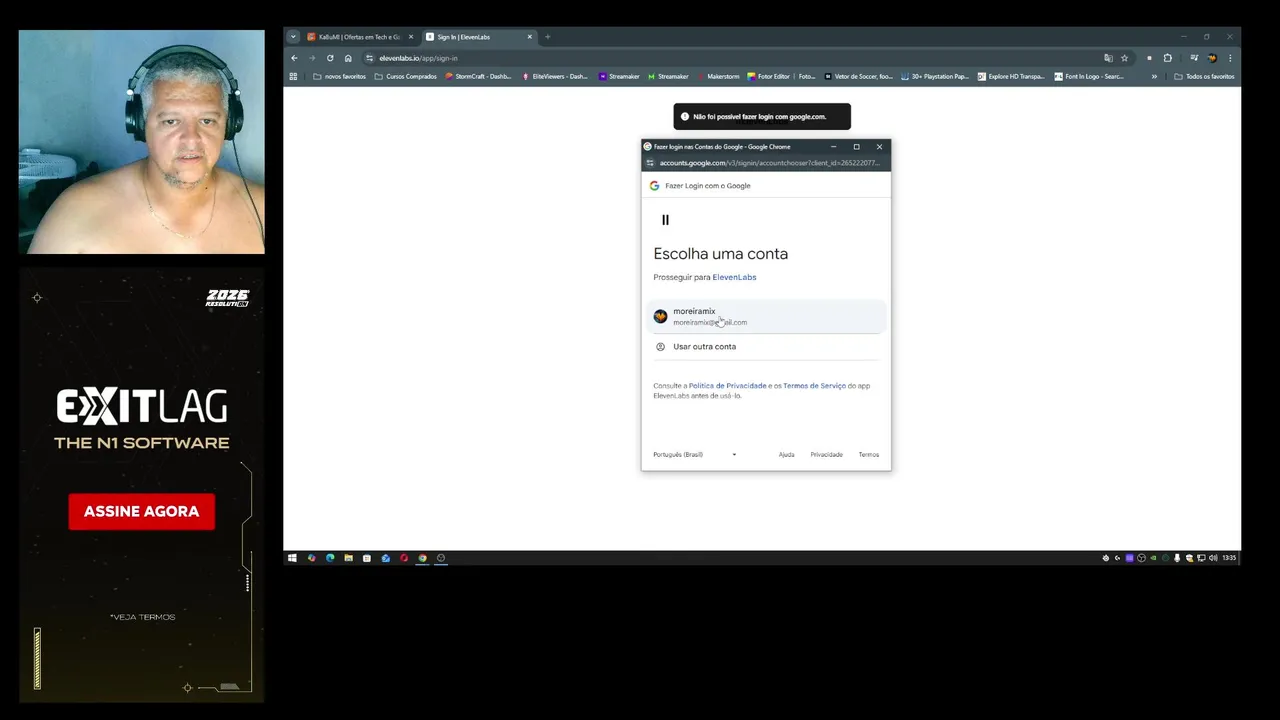
Task: Open the tab search dropdown arrow
Action: (293, 37)
